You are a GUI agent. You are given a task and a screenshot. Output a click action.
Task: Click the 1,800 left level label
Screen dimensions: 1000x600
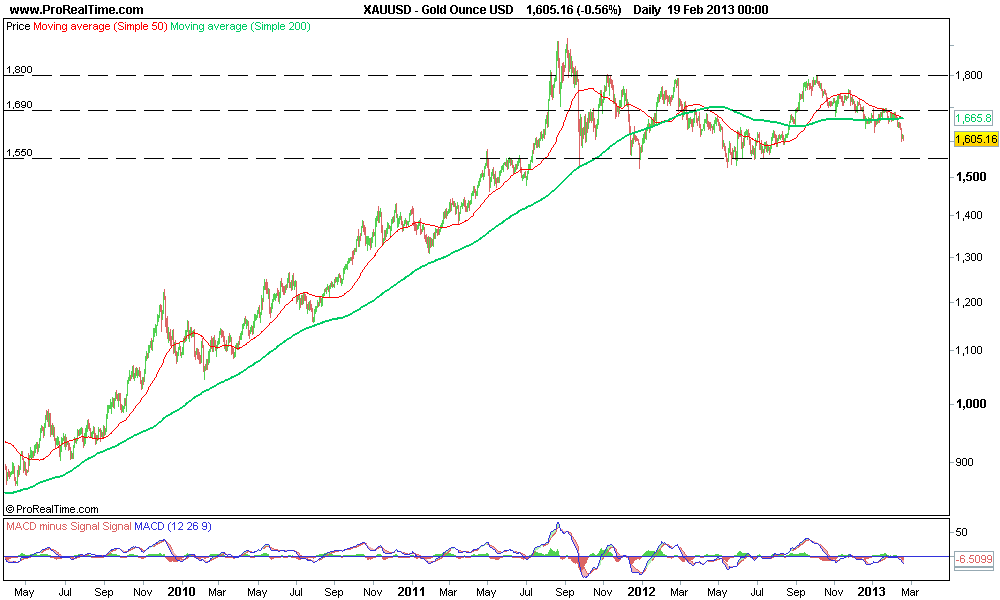pos(19,70)
